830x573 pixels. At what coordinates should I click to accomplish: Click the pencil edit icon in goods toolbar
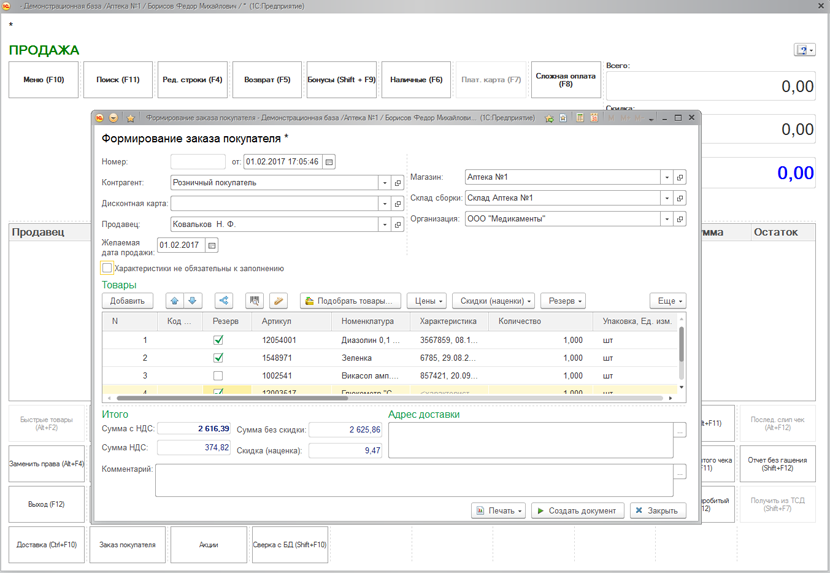[279, 301]
